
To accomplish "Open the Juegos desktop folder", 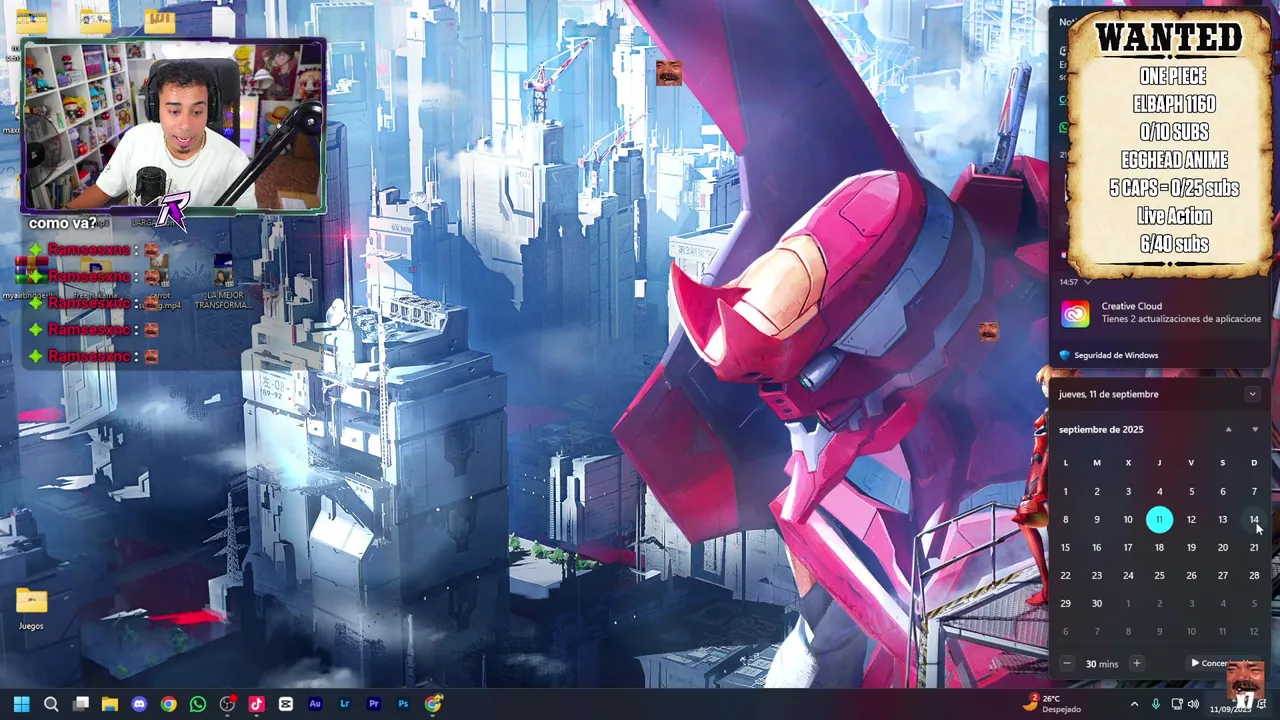I will click(x=31, y=608).
